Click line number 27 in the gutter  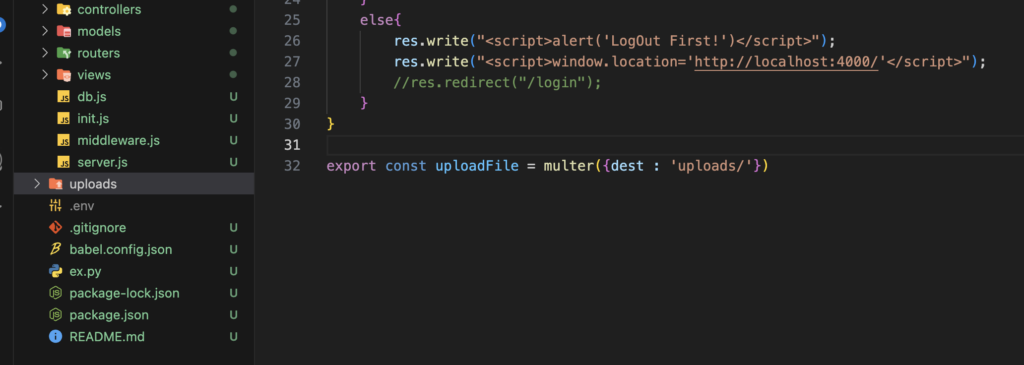(x=292, y=61)
